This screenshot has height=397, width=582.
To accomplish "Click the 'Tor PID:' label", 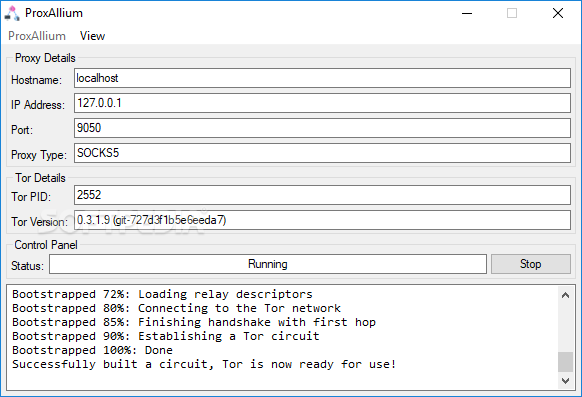I will [x=31, y=197].
